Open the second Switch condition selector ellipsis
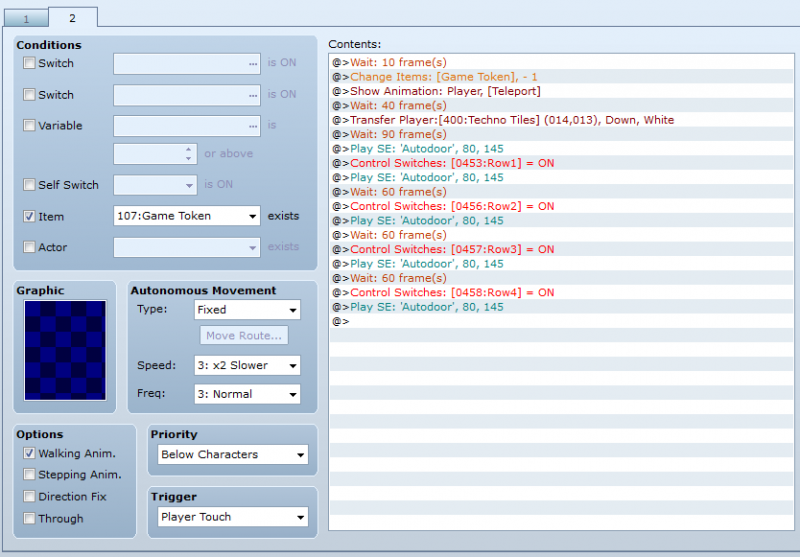 click(253, 95)
